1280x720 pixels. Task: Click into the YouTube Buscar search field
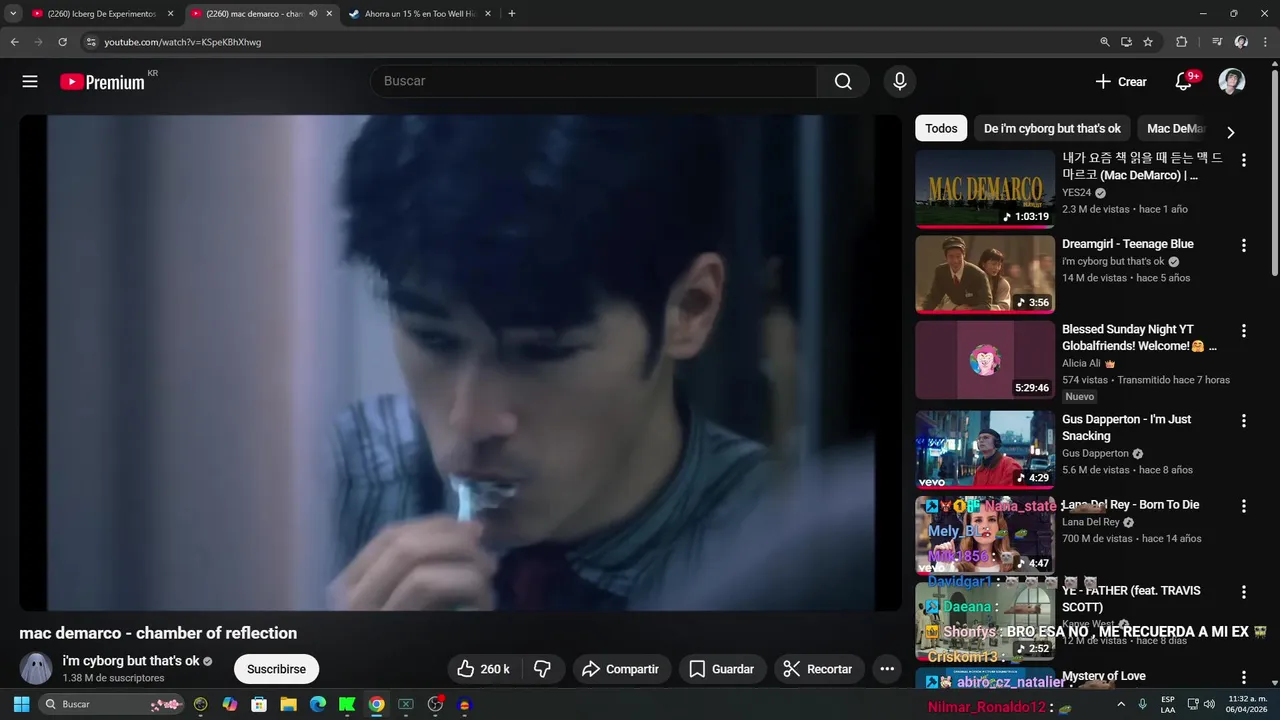(x=594, y=81)
